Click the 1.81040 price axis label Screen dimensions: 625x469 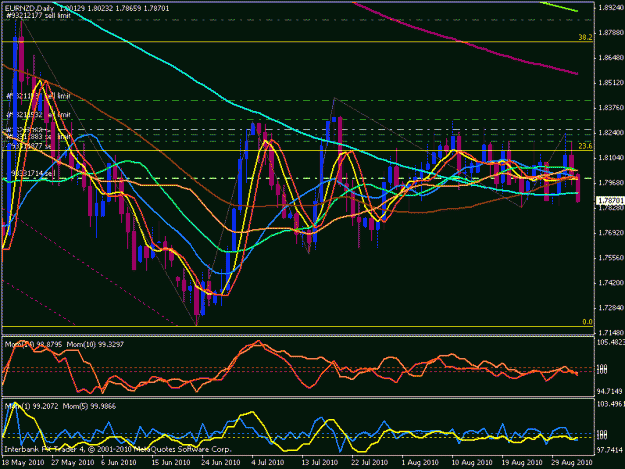[611, 158]
